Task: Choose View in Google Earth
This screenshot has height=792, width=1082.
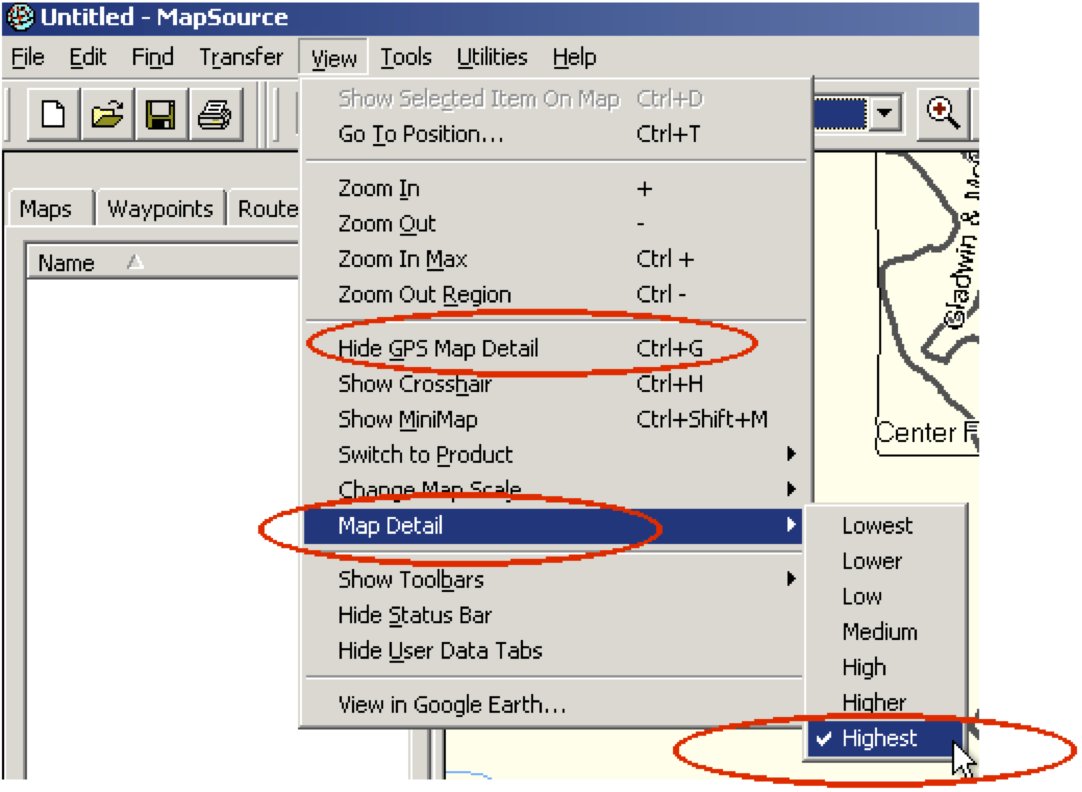Action: point(555,704)
